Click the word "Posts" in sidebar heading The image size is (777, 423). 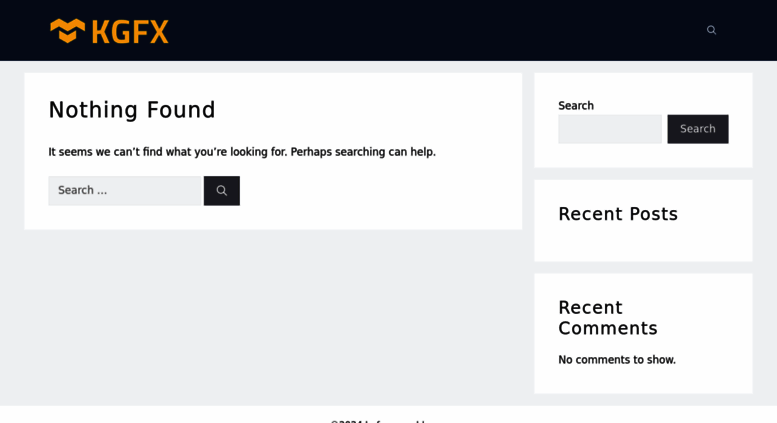652,214
